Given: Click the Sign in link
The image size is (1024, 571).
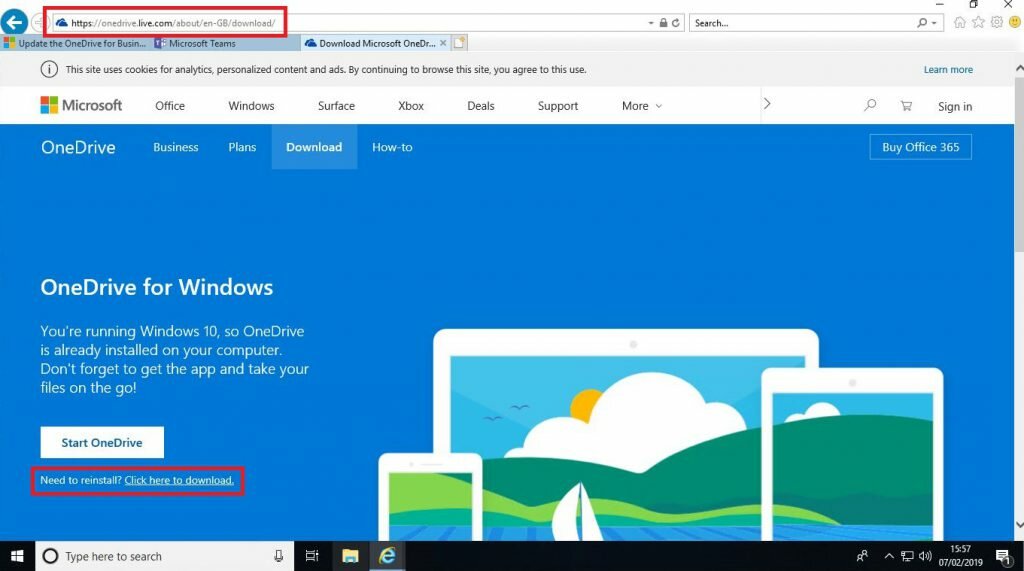Looking at the screenshot, I should click(955, 106).
